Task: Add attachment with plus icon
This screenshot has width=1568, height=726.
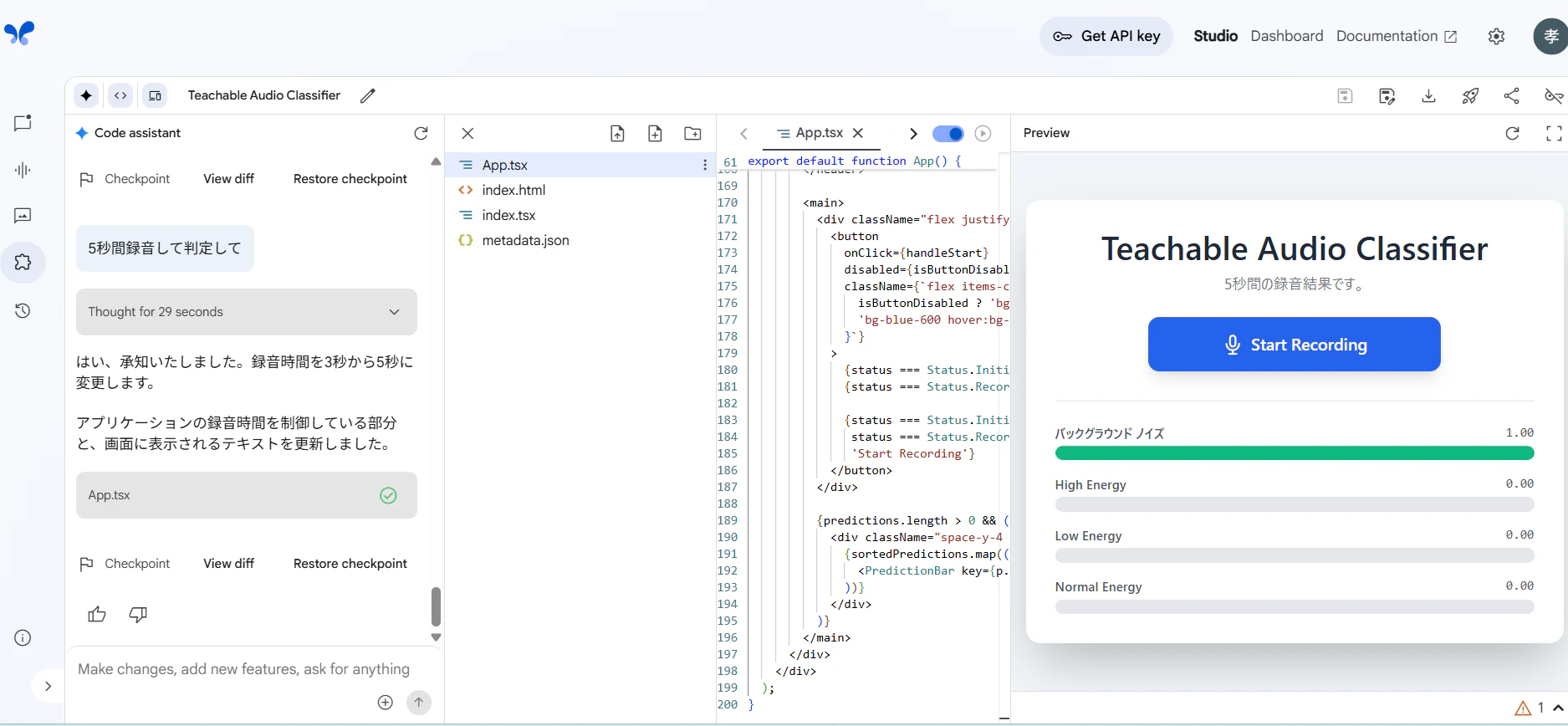Action: (385, 703)
